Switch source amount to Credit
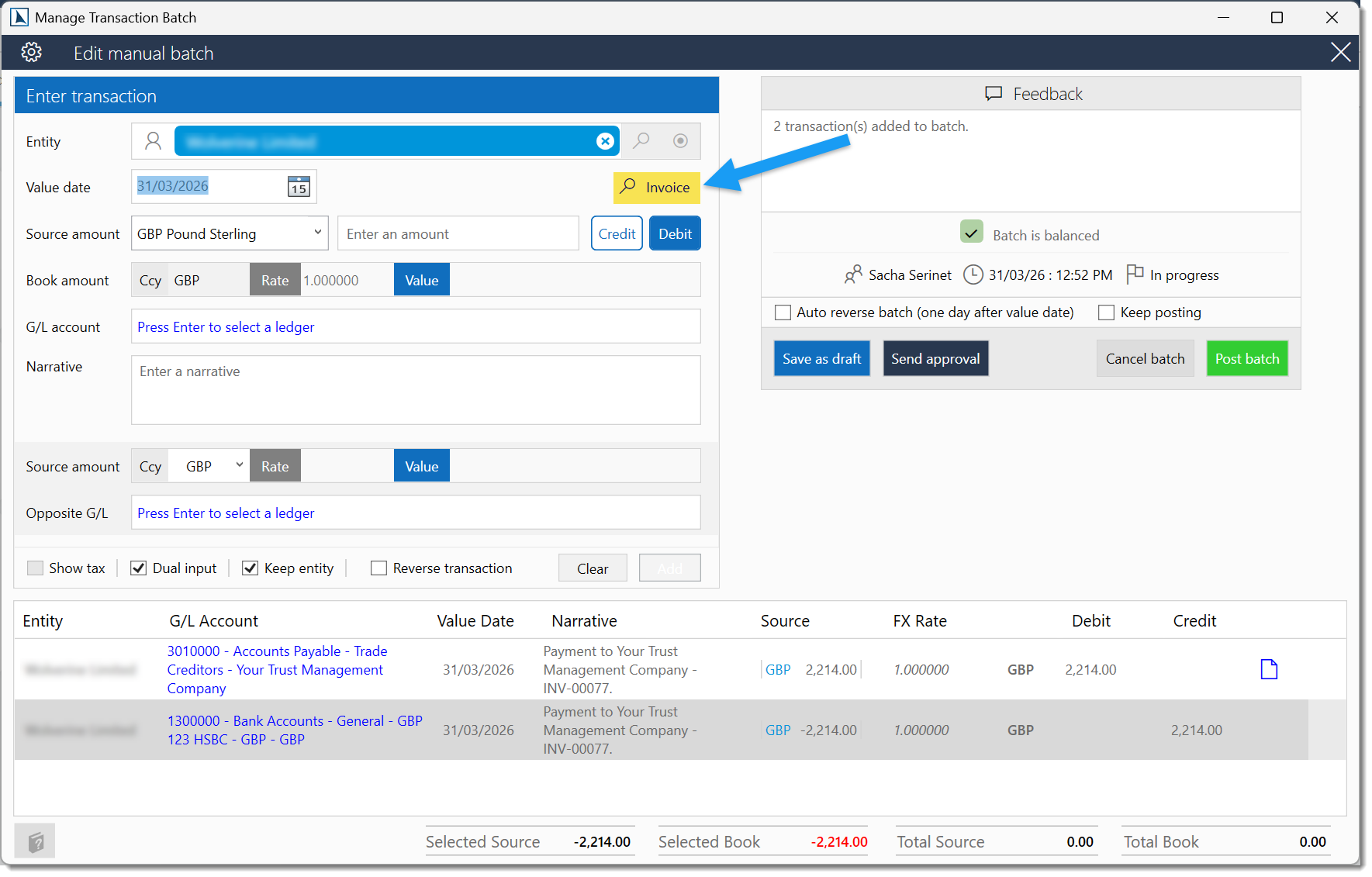 tap(616, 233)
